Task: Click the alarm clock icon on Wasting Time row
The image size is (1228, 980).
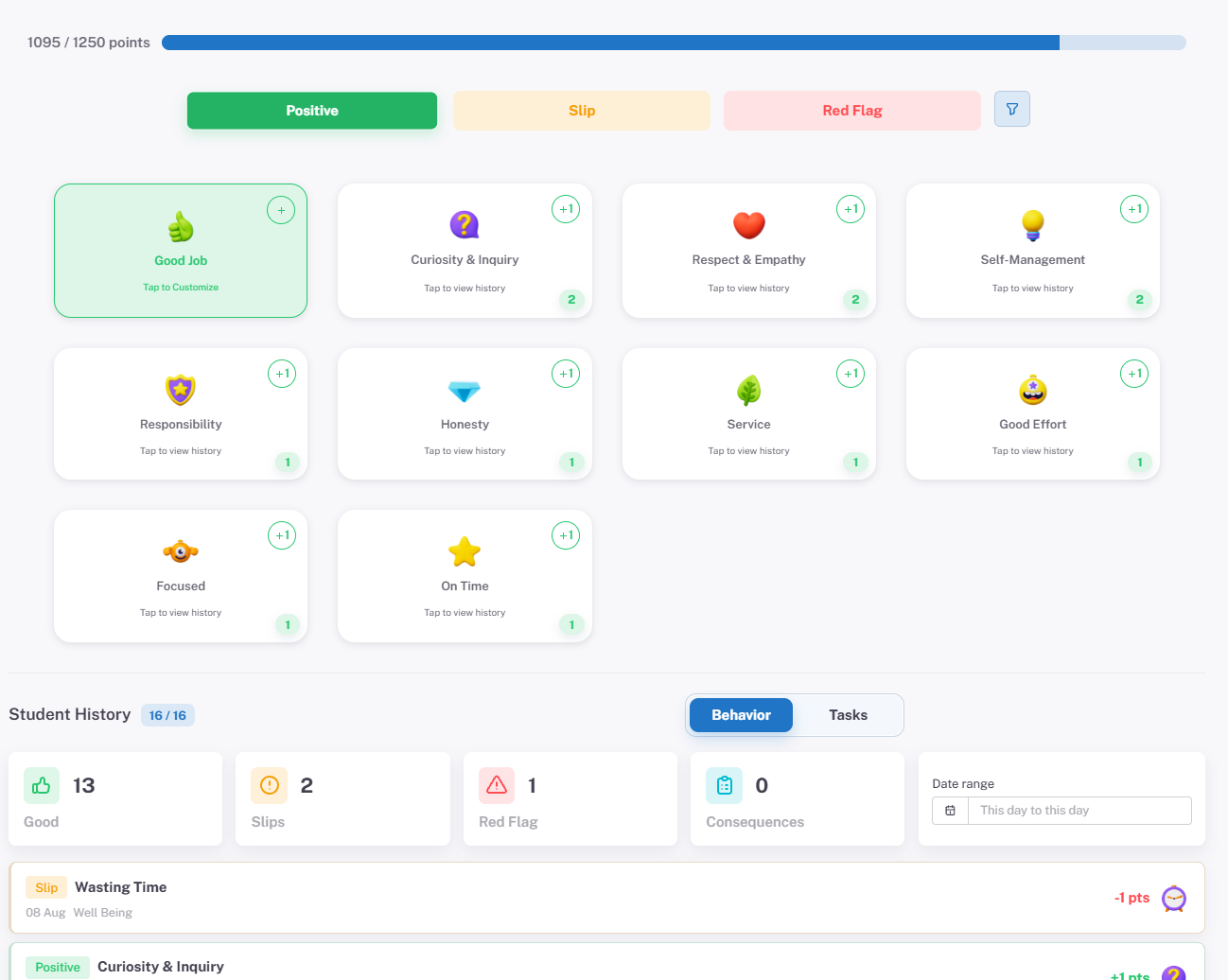Action: (x=1174, y=899)
